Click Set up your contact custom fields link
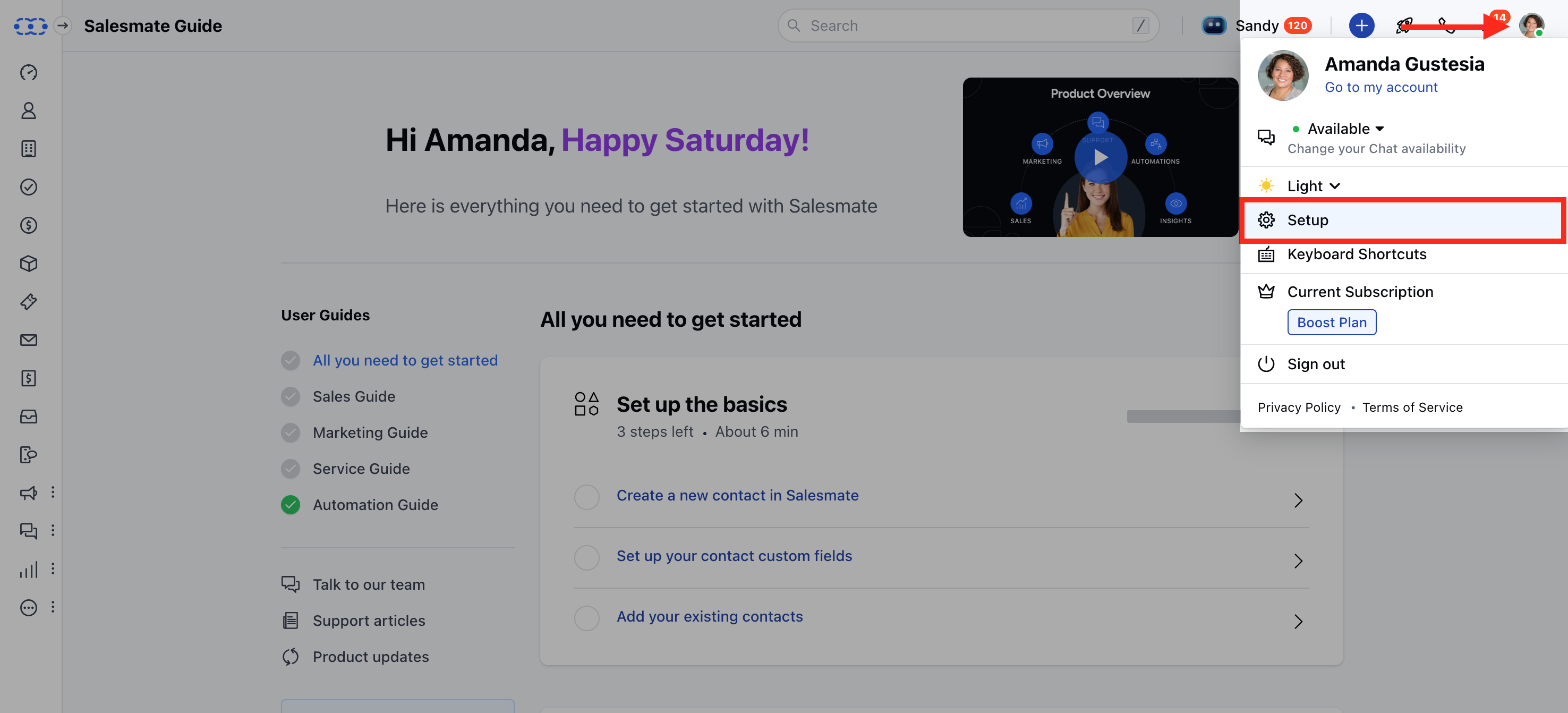This screenshot has width=1568, height=713. click(x=734, y=556)
